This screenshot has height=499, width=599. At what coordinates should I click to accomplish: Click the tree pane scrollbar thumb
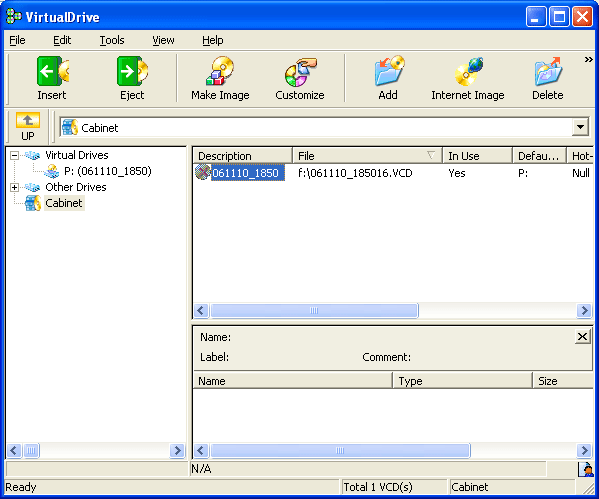[31, 450]
